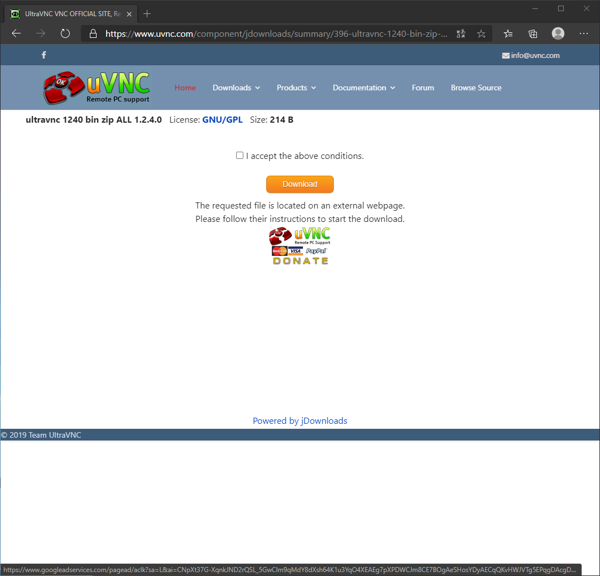
Task: Maximize the browser window
Action: (561, 8)
